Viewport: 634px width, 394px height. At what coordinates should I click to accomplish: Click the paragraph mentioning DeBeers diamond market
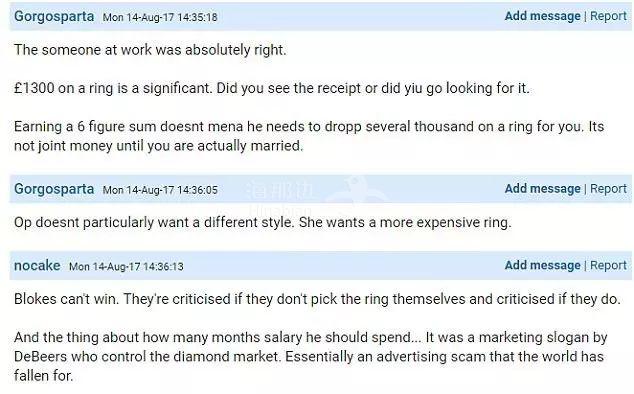click(311, 356)
